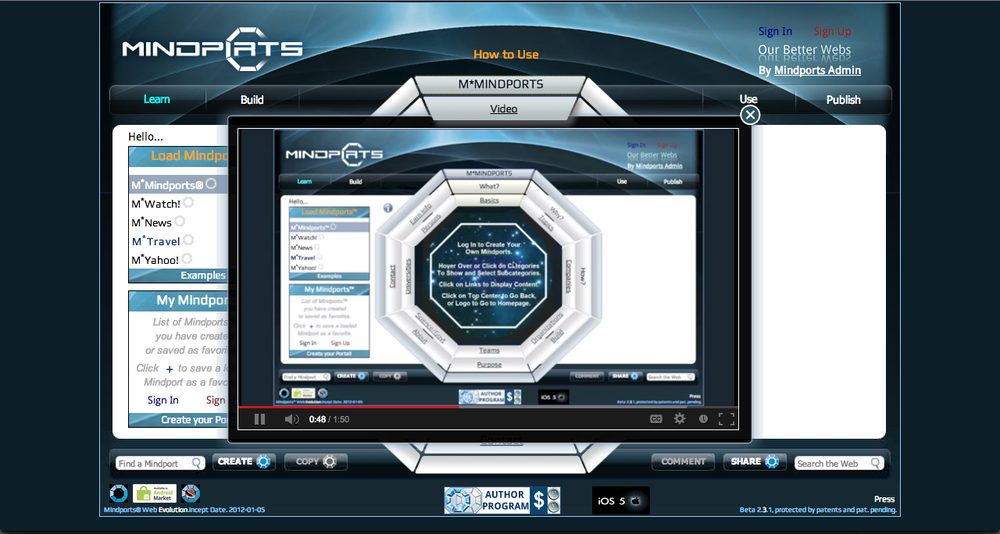Click Sign In in My Mindports panel
Viewport: 1000px width, 534px height.
[163, 400]
